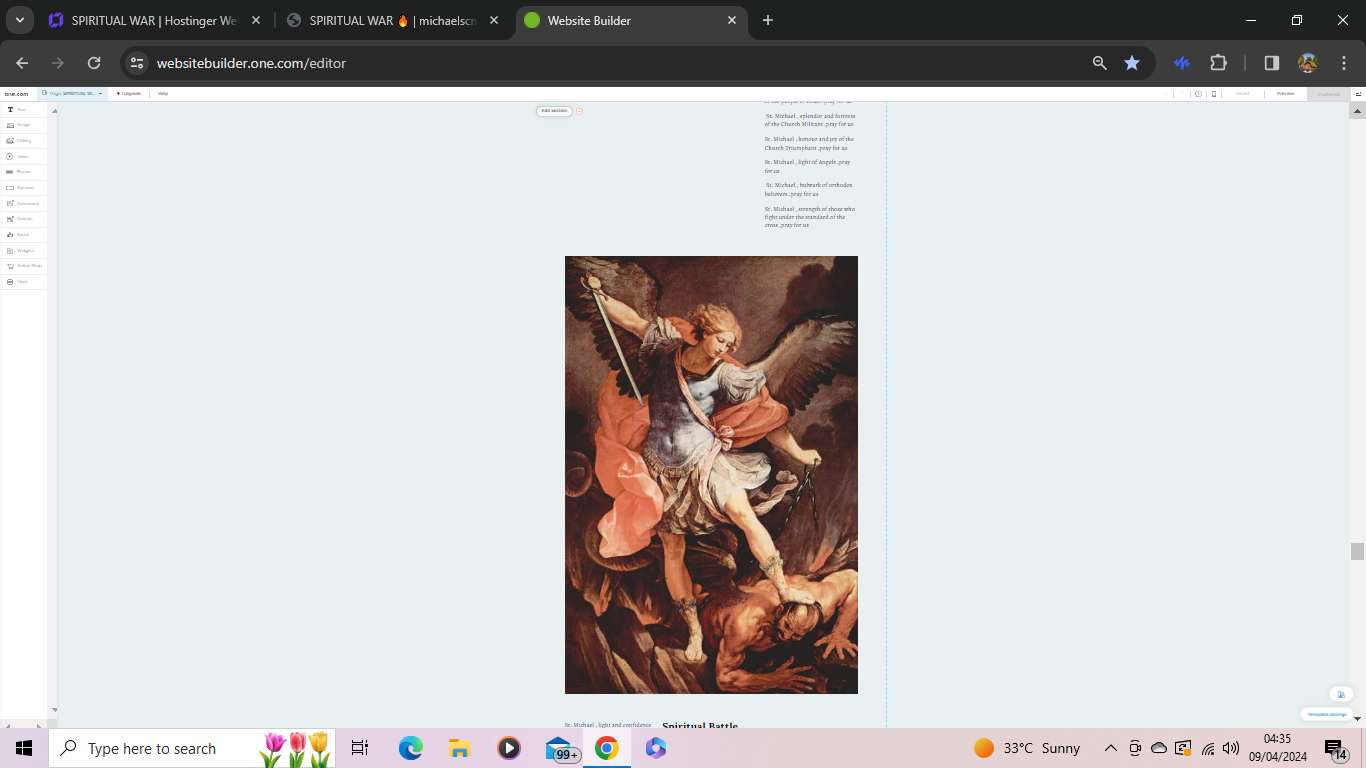Screen dimensions: 1366x768
Task: Expand the Page SPIRITUAL WAR dropdown
Action: click(72, 94)
